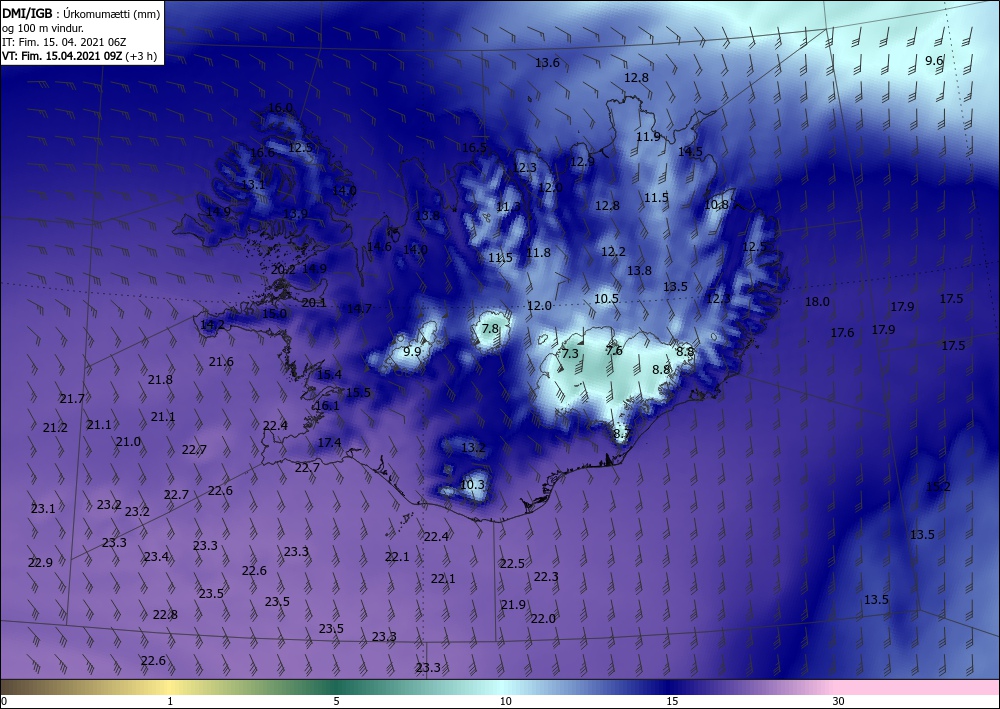This screenshot has width=1000, height=709.
Task: Click the map value 15.0
Action: (x=274, y=314)
